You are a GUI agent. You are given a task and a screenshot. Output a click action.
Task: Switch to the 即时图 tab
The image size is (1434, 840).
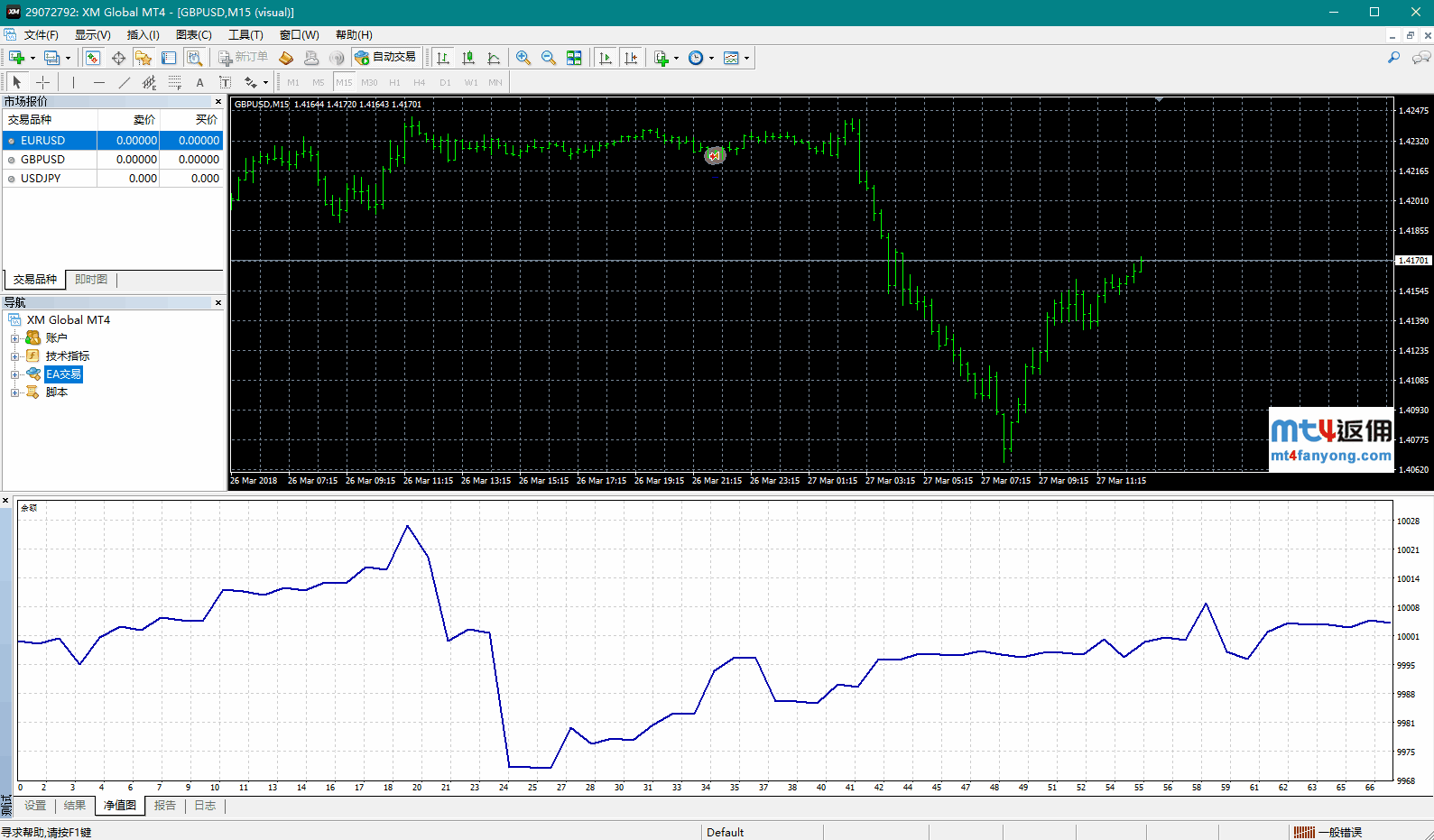coord(91,280)
